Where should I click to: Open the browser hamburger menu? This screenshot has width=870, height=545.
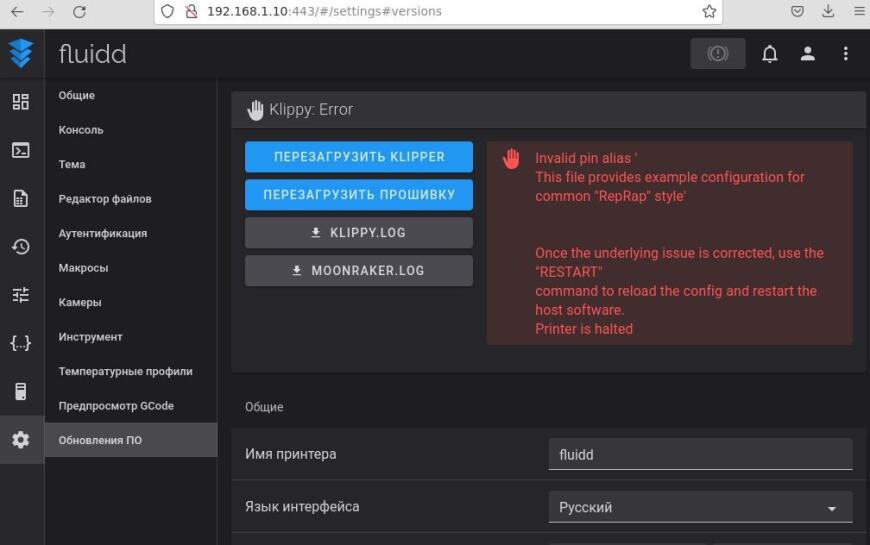pyautogui.click(x=859, y=11)
